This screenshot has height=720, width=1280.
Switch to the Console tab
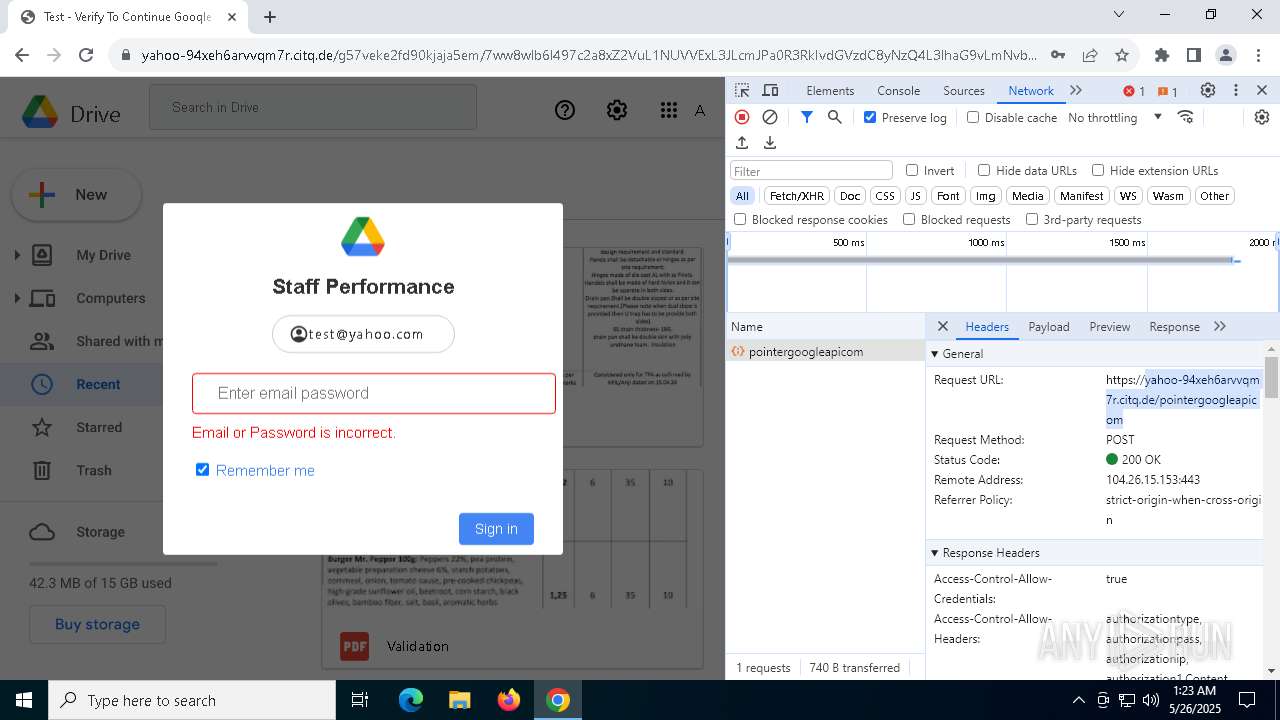tap(898, 90)
